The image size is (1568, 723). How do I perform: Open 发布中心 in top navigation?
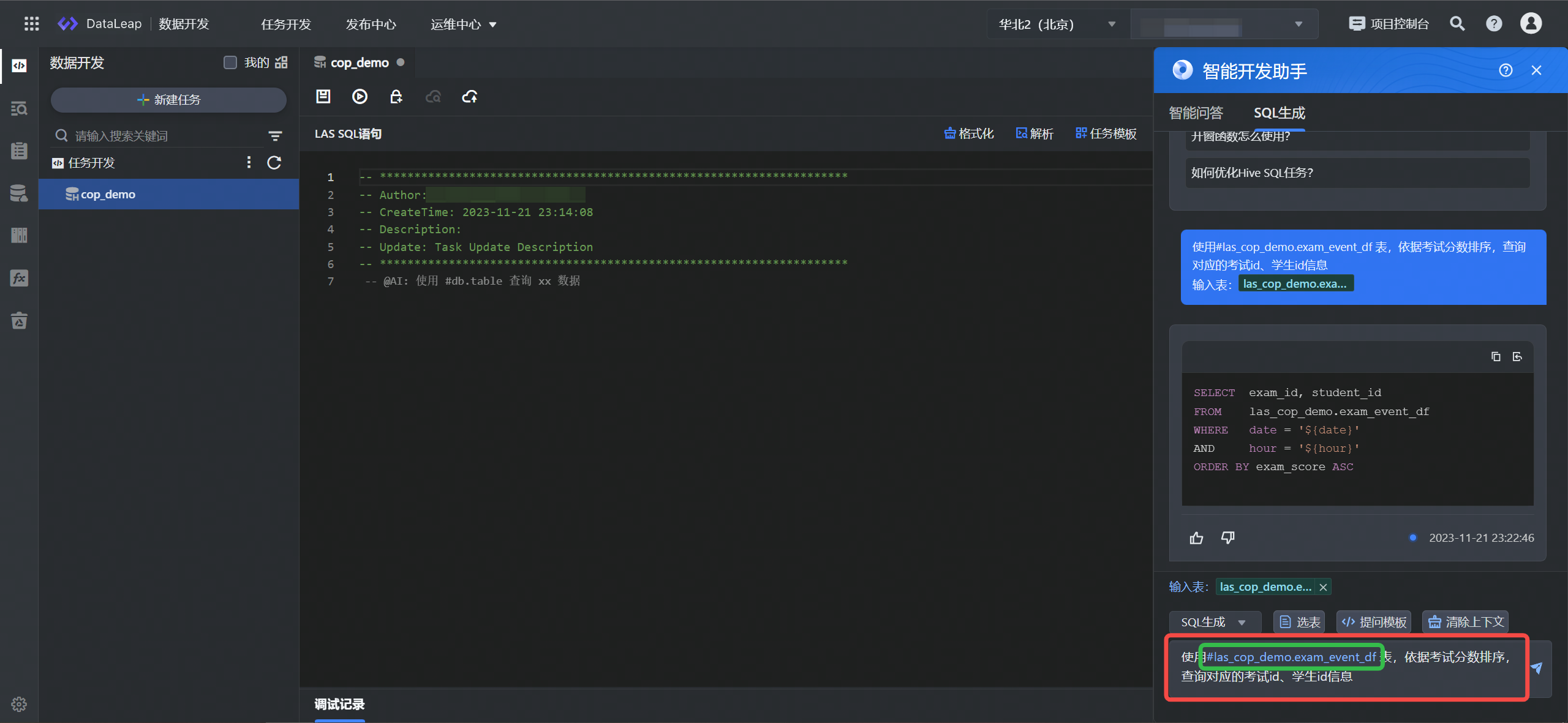(371, 24)
